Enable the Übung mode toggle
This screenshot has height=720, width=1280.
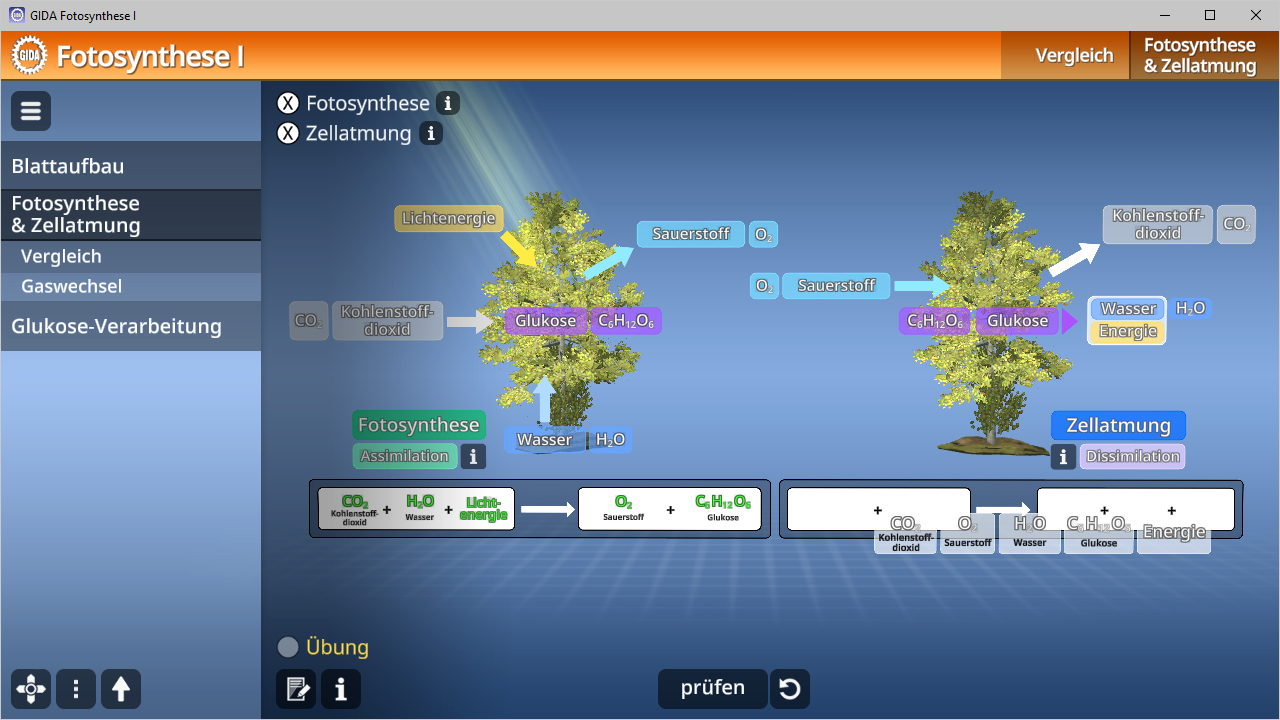point(288,647)
